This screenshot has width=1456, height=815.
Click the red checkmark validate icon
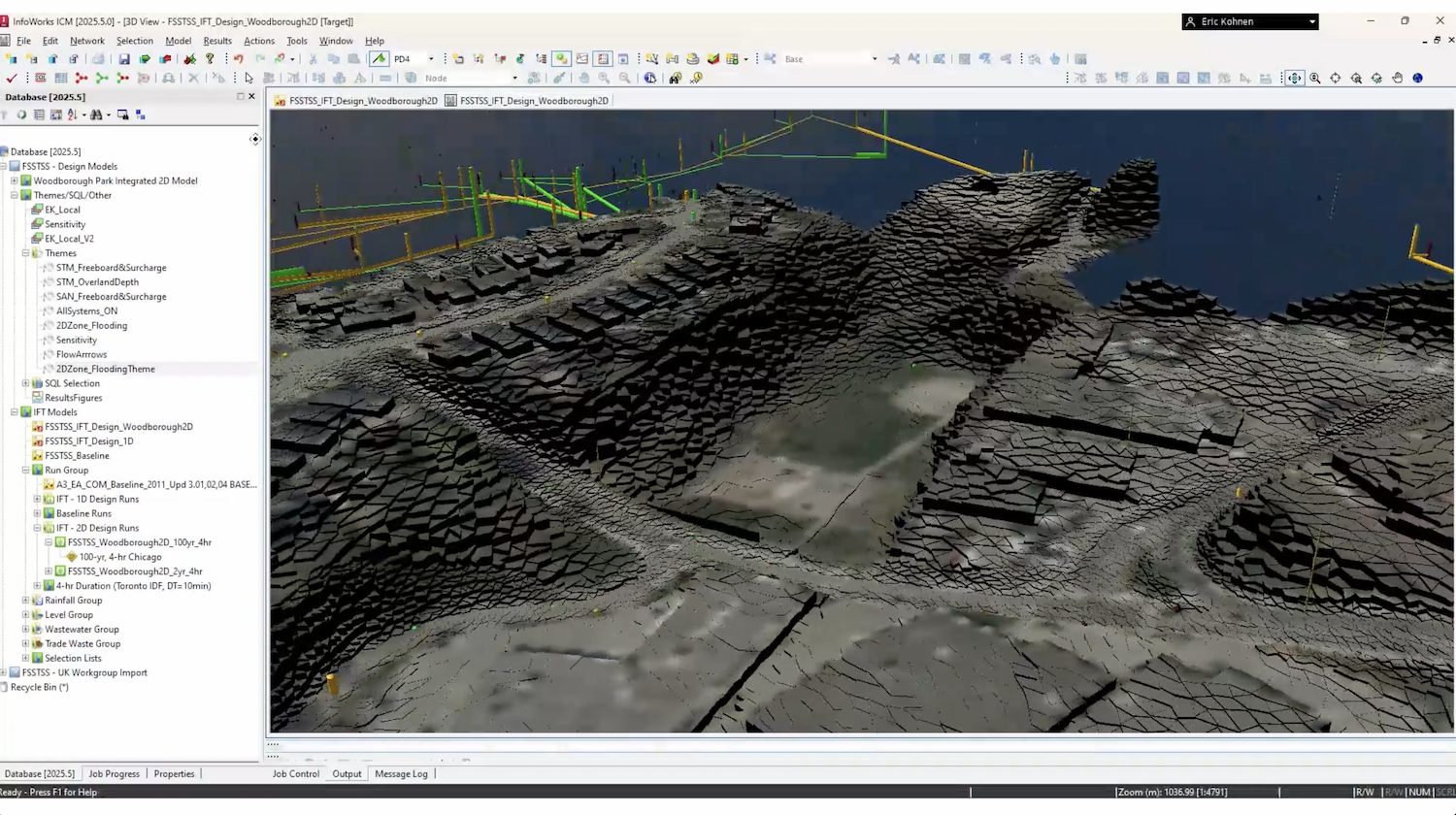click(x=11, y=78)
